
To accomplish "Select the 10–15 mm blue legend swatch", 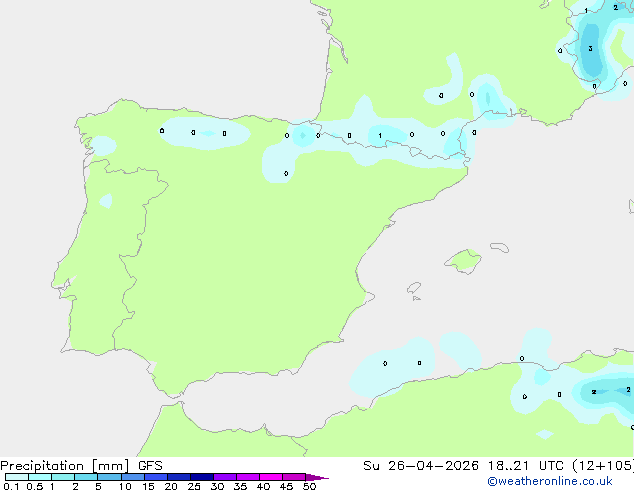I will (x=133, y=477).
